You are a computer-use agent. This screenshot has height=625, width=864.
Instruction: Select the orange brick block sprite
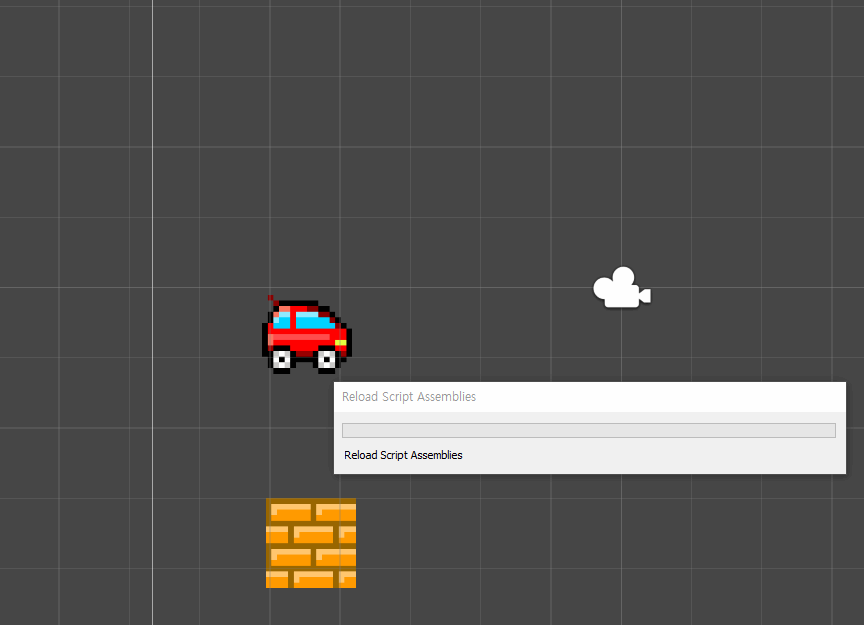311,543
